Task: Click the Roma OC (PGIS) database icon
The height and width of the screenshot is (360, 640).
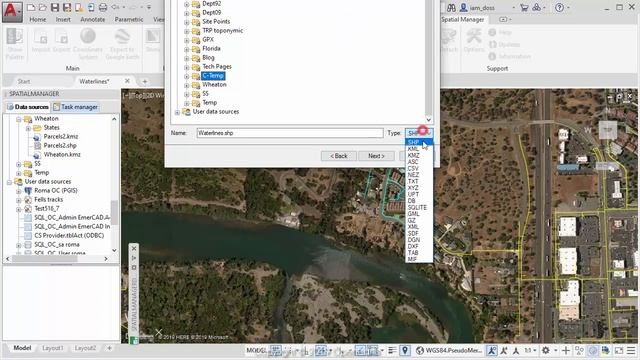Action: pyautogui.click(x=28, y=191)
